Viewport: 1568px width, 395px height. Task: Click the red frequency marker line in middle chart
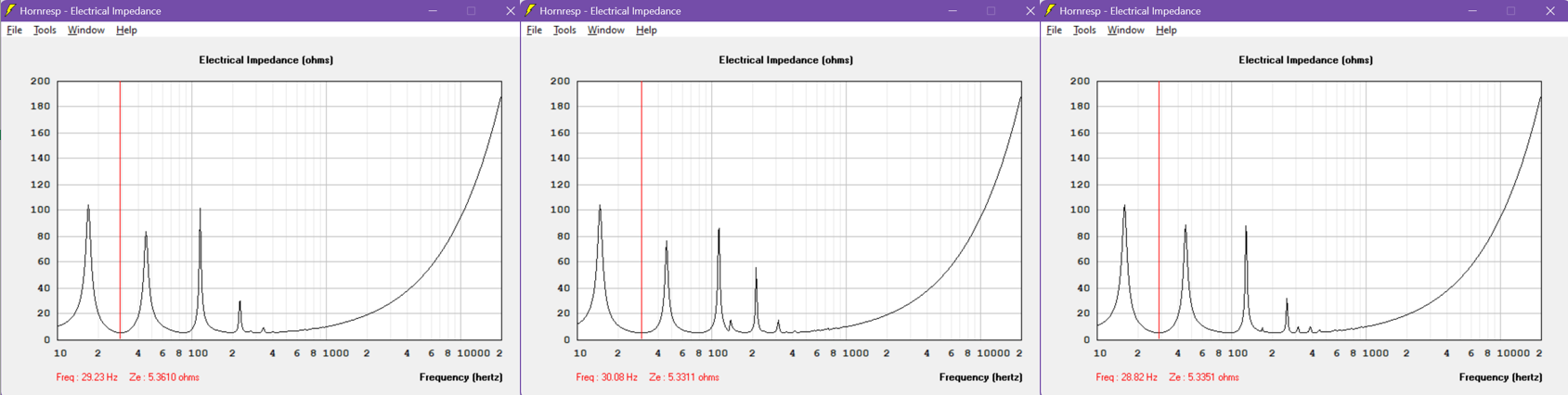pyautogui.click(x=641, y=210)
